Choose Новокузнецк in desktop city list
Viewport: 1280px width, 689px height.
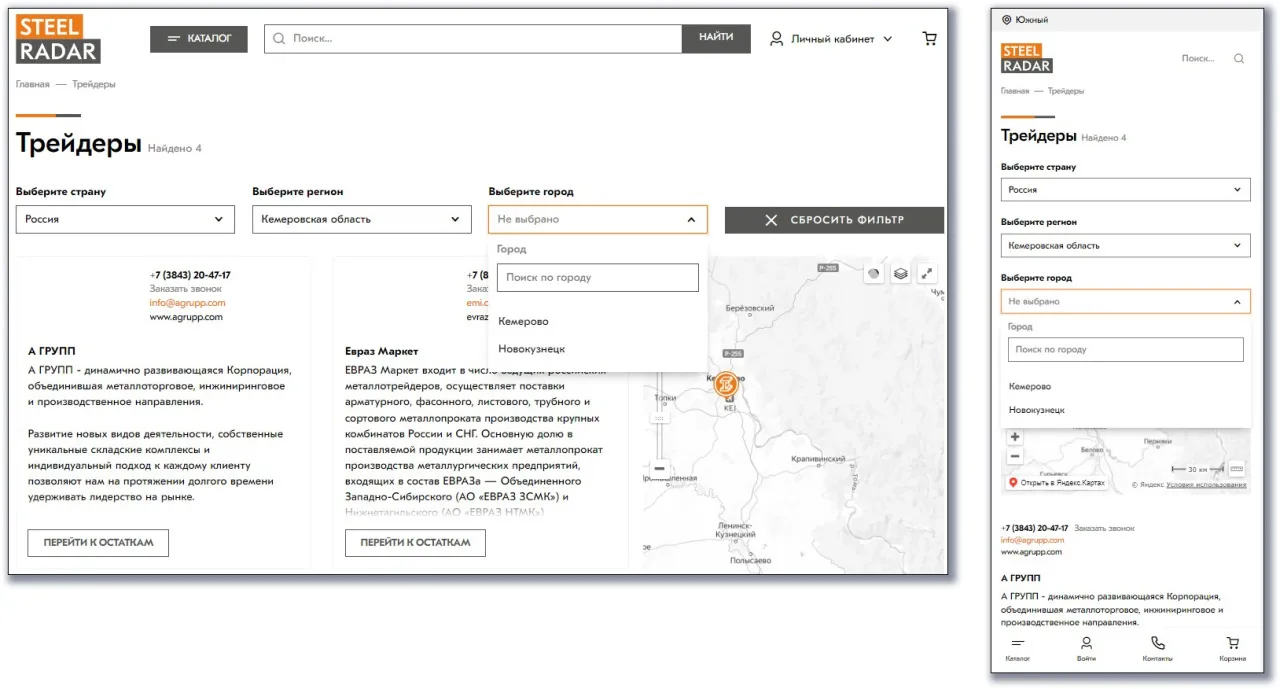click(531, 349)
